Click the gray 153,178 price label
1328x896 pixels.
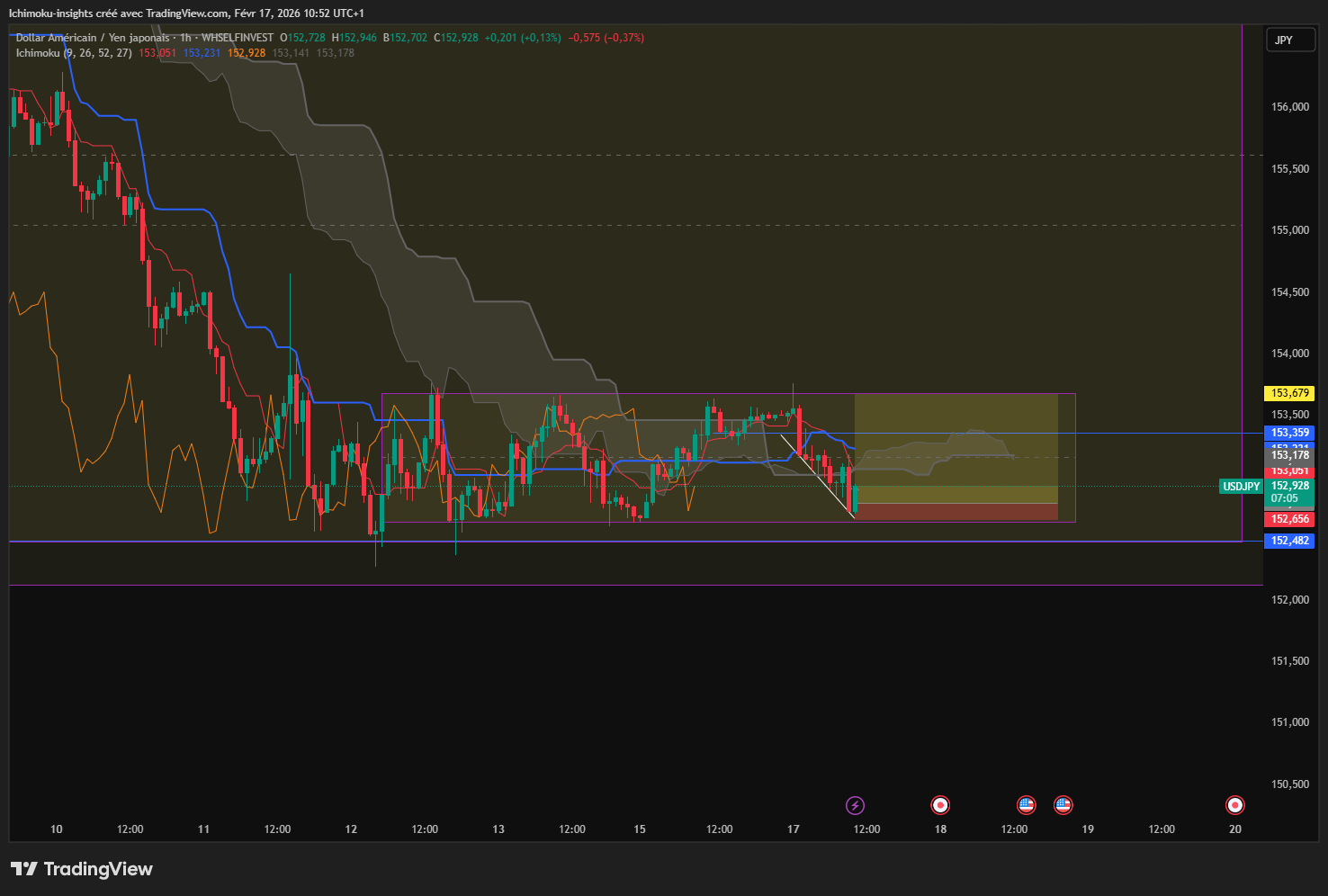tap(1290, 455)
